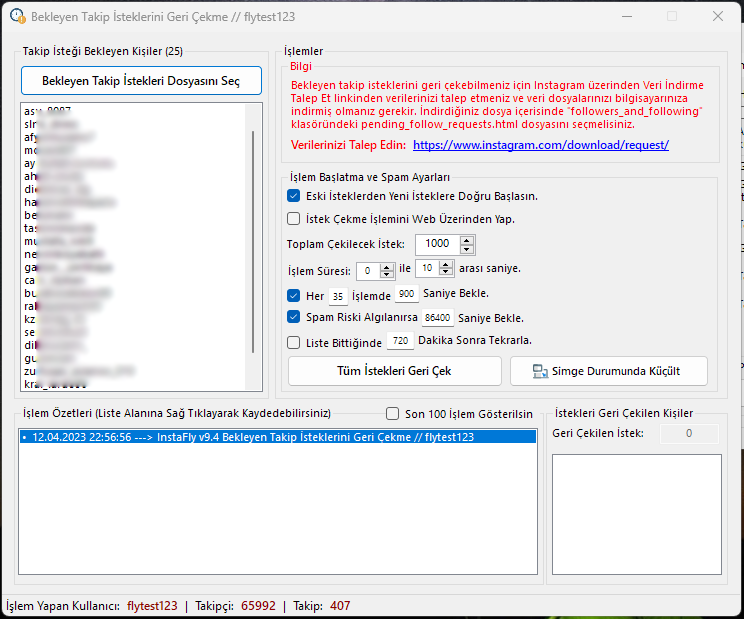Click Tüm İstekleri Geri Çek button
The height and width of the screenshot is (619, 744).
pyautogui.click(x=395, y=371)
